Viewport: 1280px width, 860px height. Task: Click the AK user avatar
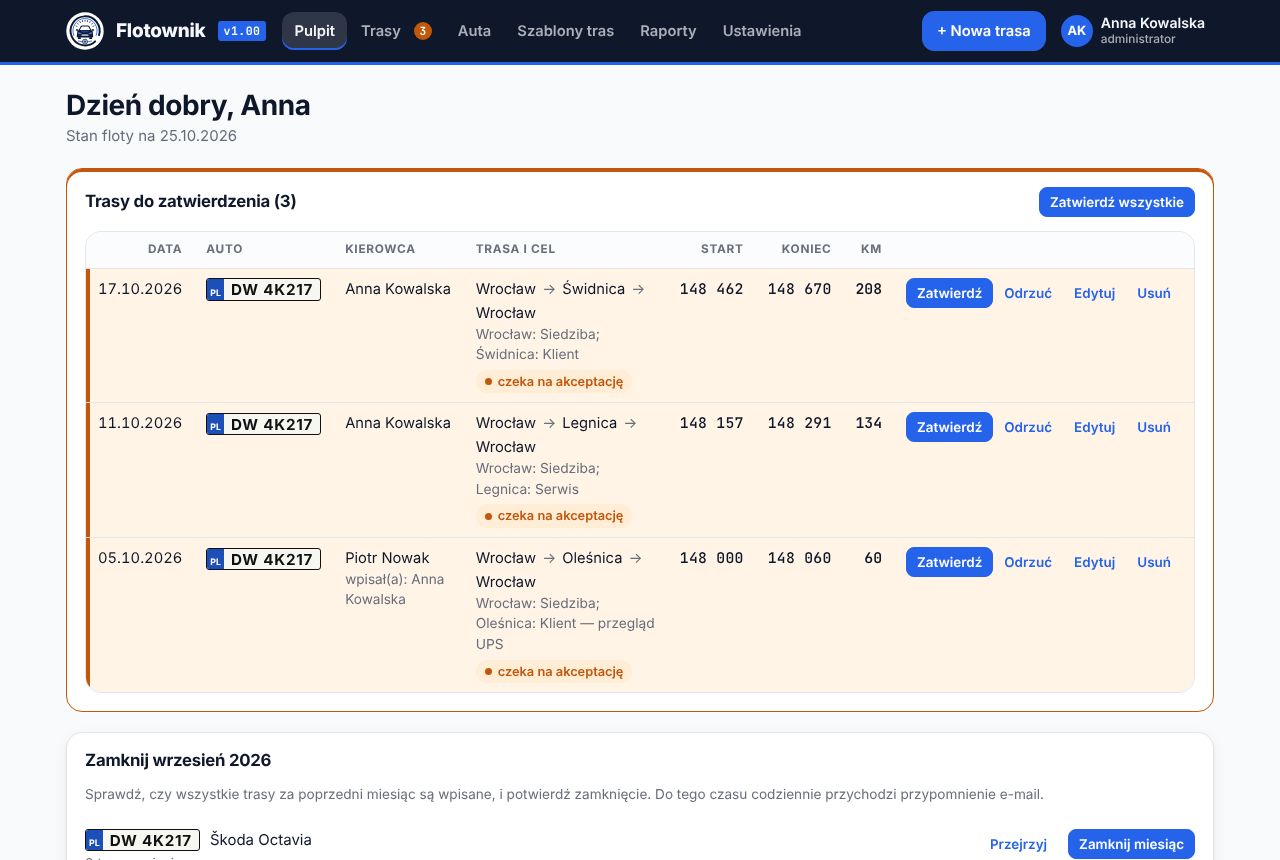pos(1077,31)
